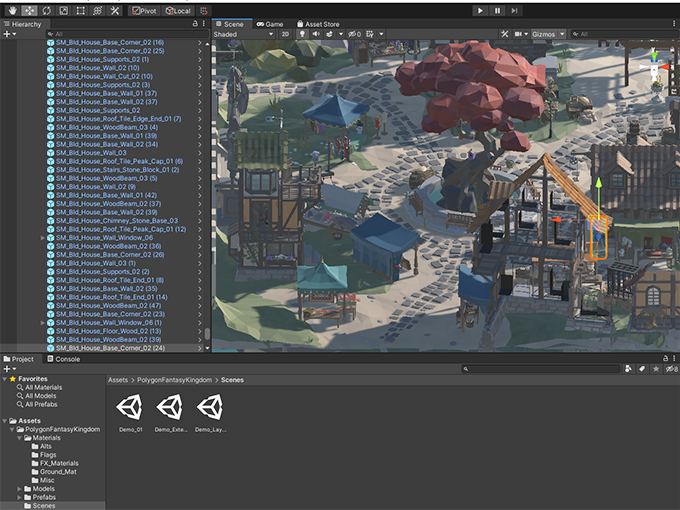Toggle scene lighting bulb
Image resolution: width=680 pixels, height=510 pixels.
pyautogui.click(x=302, y=34)
